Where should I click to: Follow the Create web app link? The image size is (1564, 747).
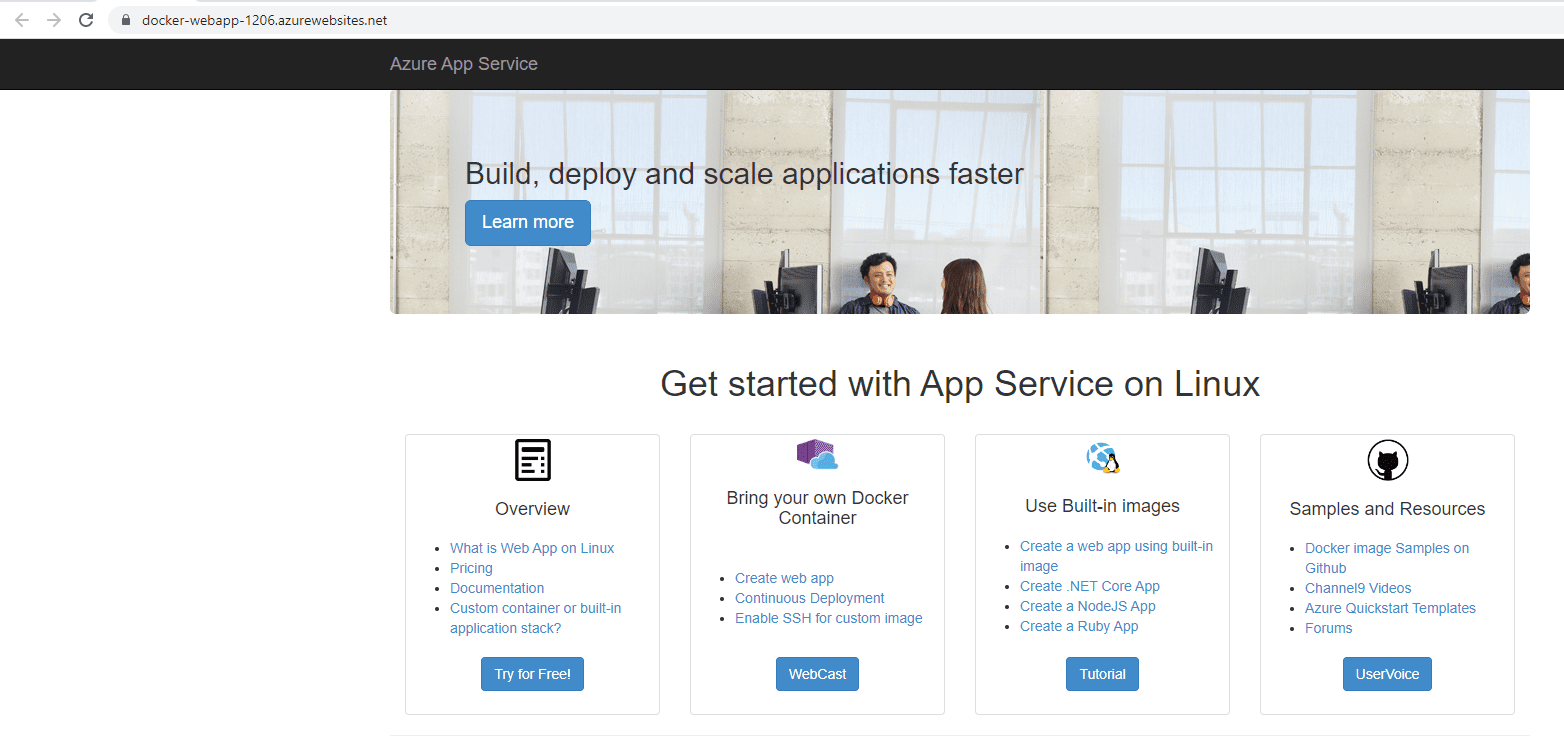coord(784,578)
